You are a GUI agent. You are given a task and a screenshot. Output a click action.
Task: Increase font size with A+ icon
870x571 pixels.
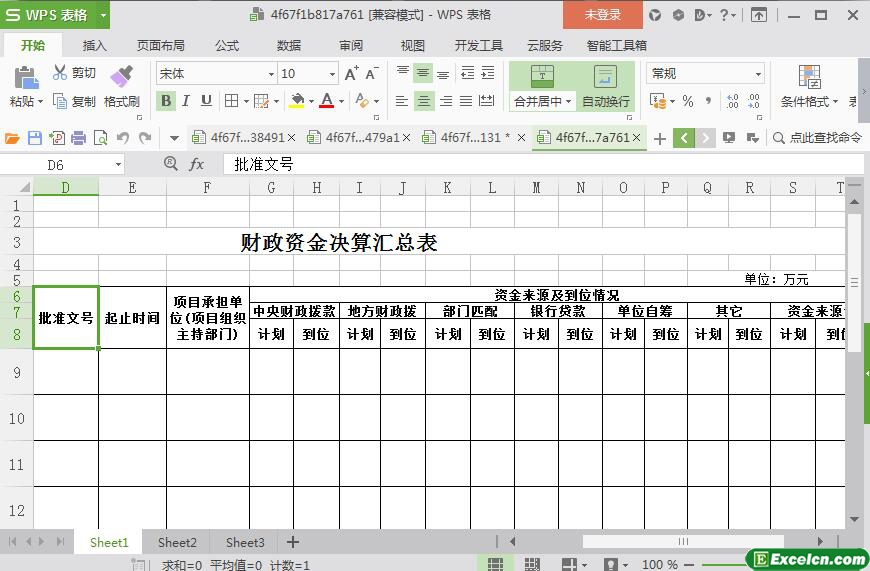click(352, 73)
